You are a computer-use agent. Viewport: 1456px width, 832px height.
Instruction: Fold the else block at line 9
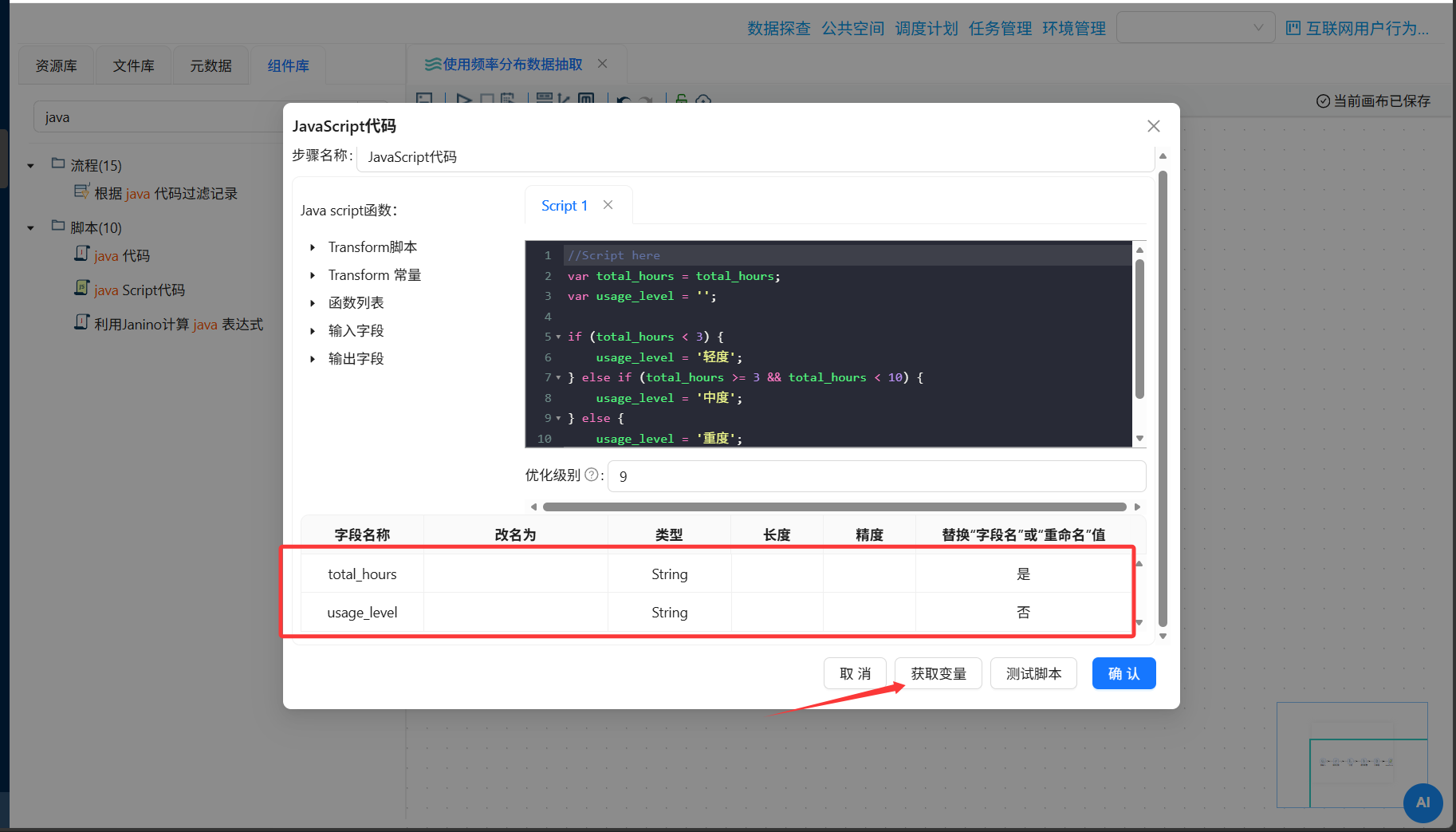[x=558, y=418]
